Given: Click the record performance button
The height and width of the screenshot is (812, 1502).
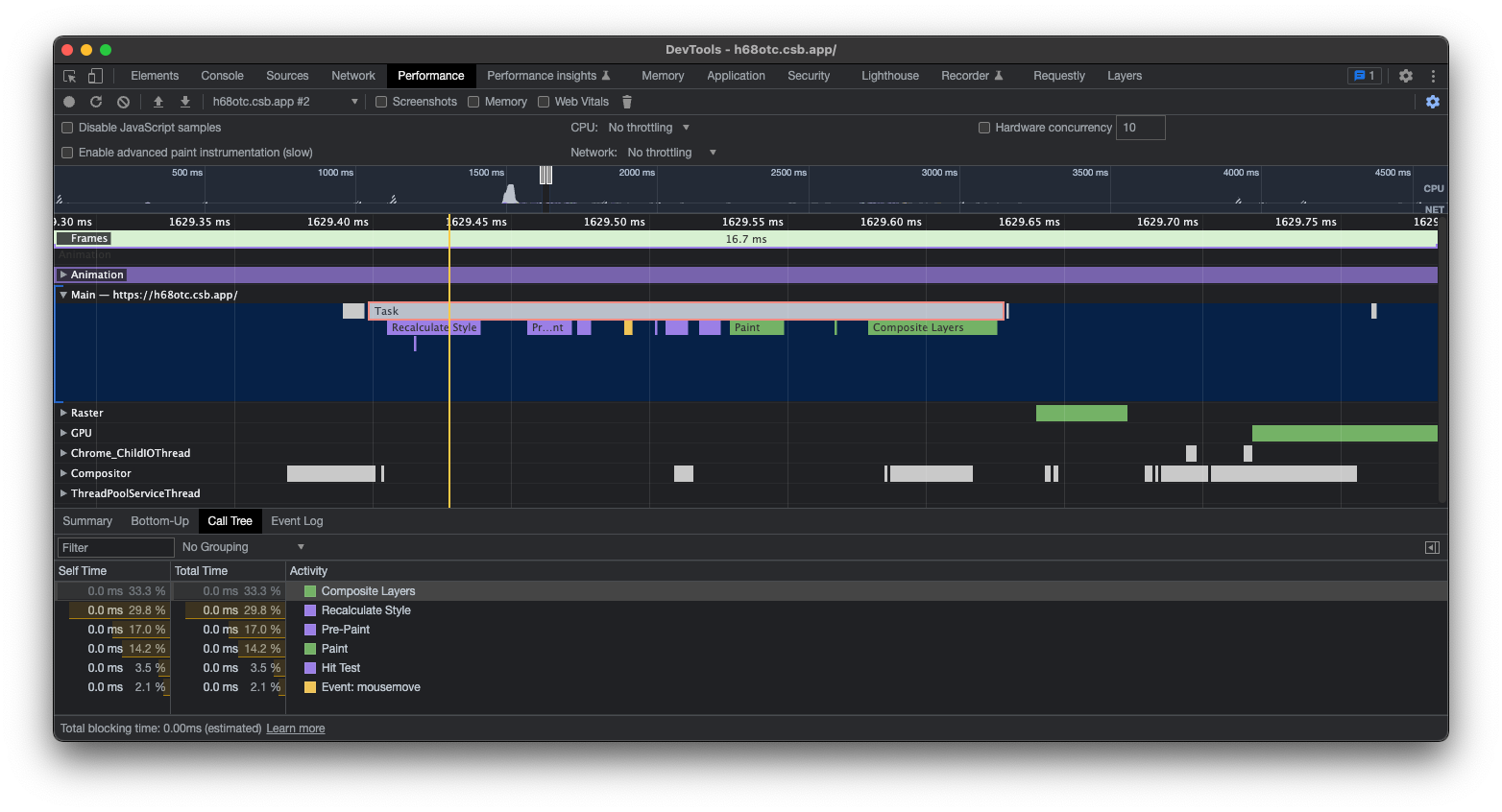Looking at the screenshot, I should click(x=67, y=101).
